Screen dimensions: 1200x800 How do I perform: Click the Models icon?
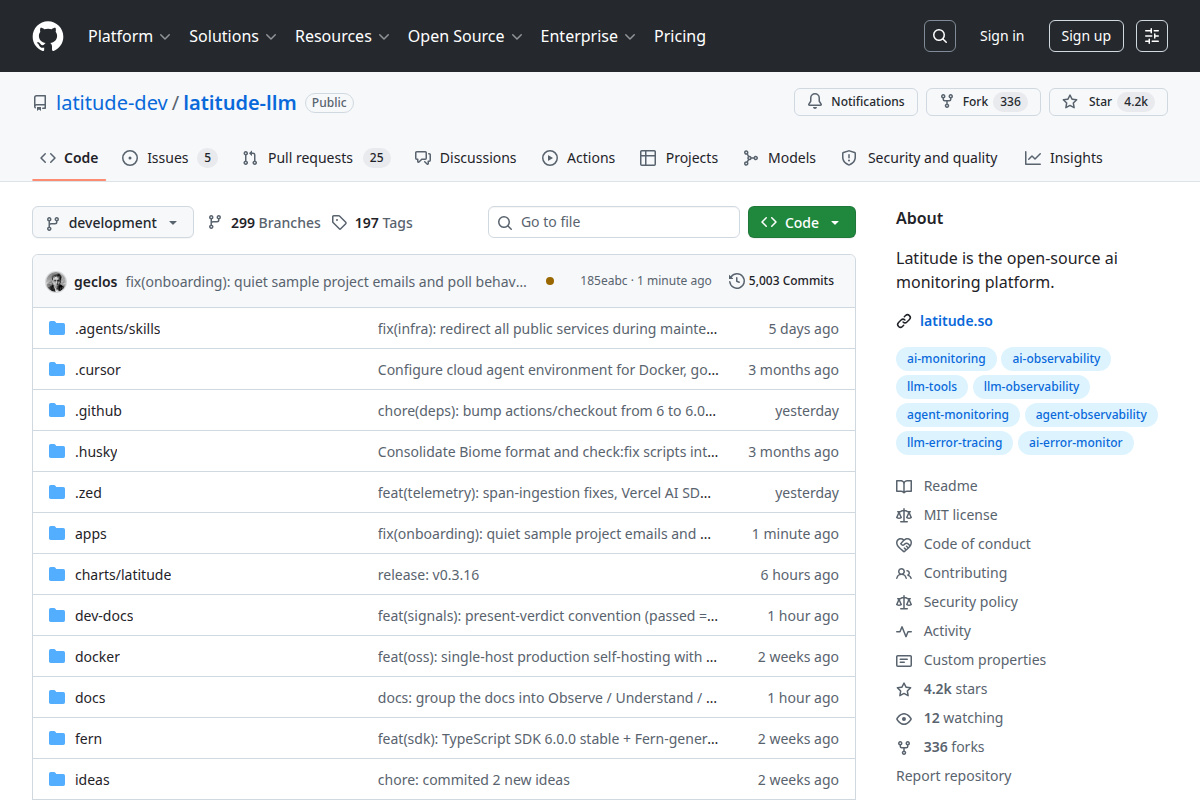[x=750, y=158]
